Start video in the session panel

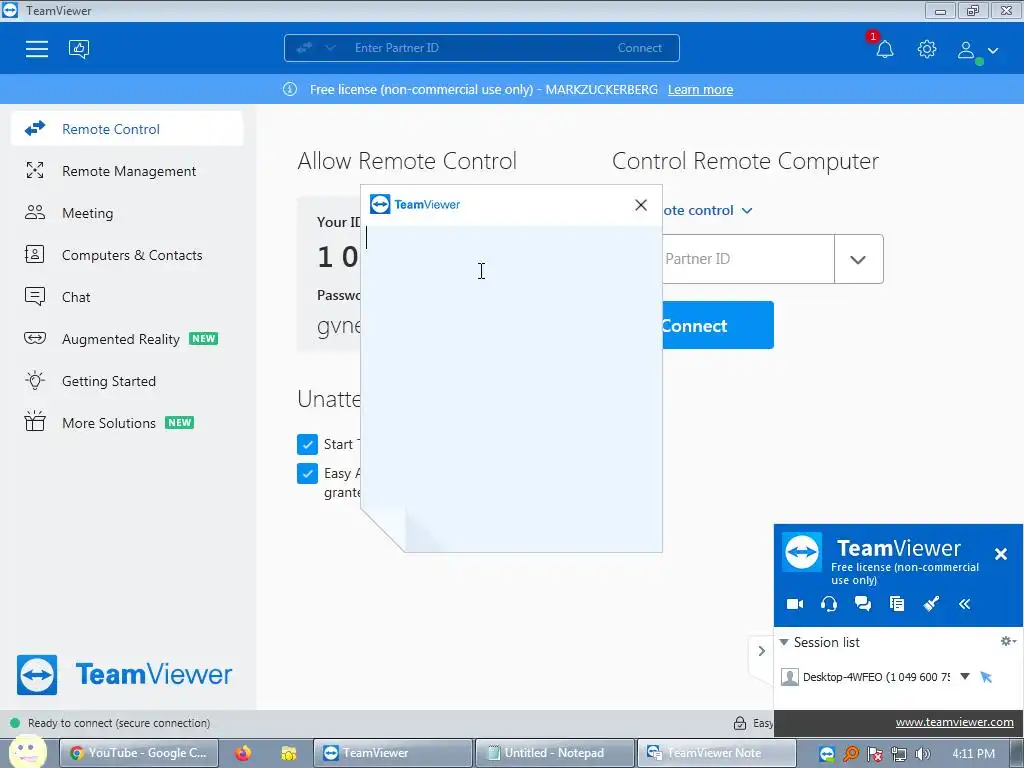pyautogui.click(x=795, y=604)
